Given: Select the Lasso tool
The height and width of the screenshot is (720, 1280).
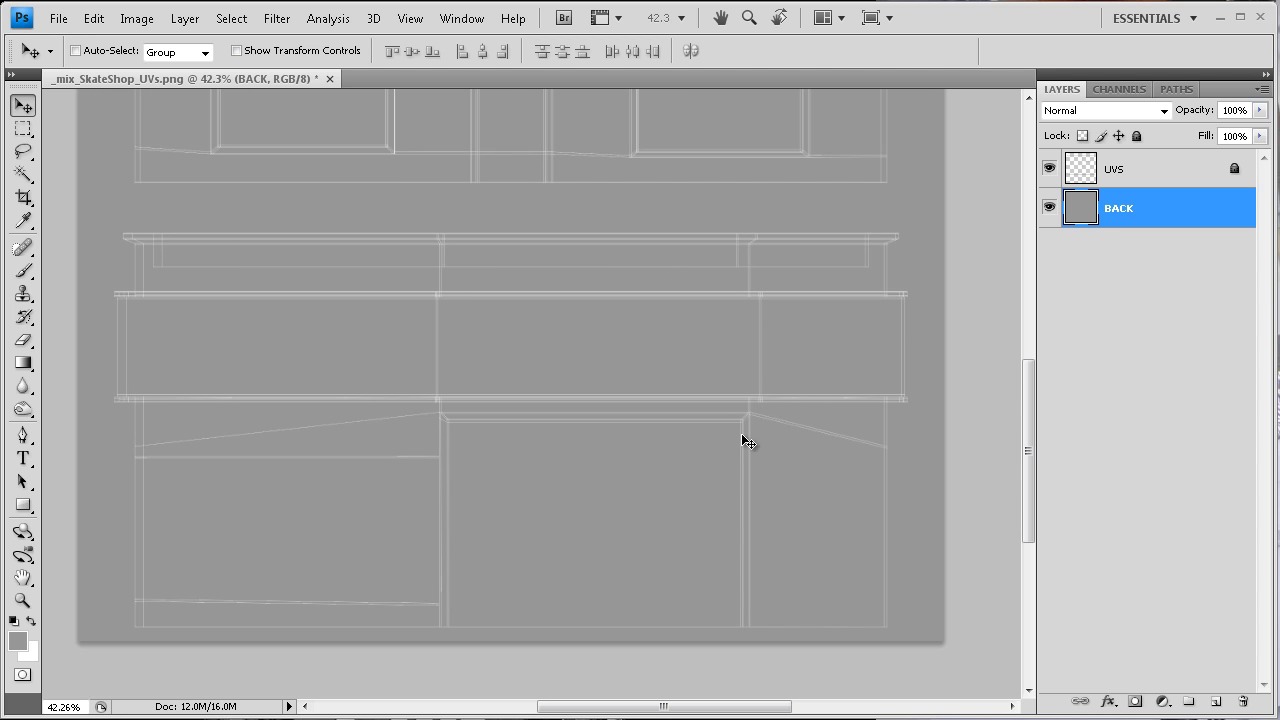Looking at the screenshot, I should [23, 152].
